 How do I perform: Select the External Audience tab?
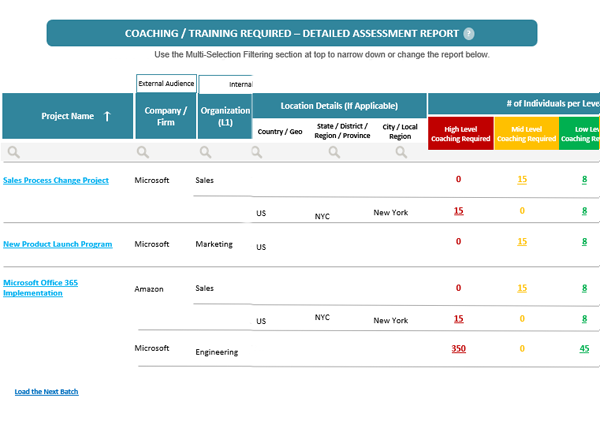point(166,83)
